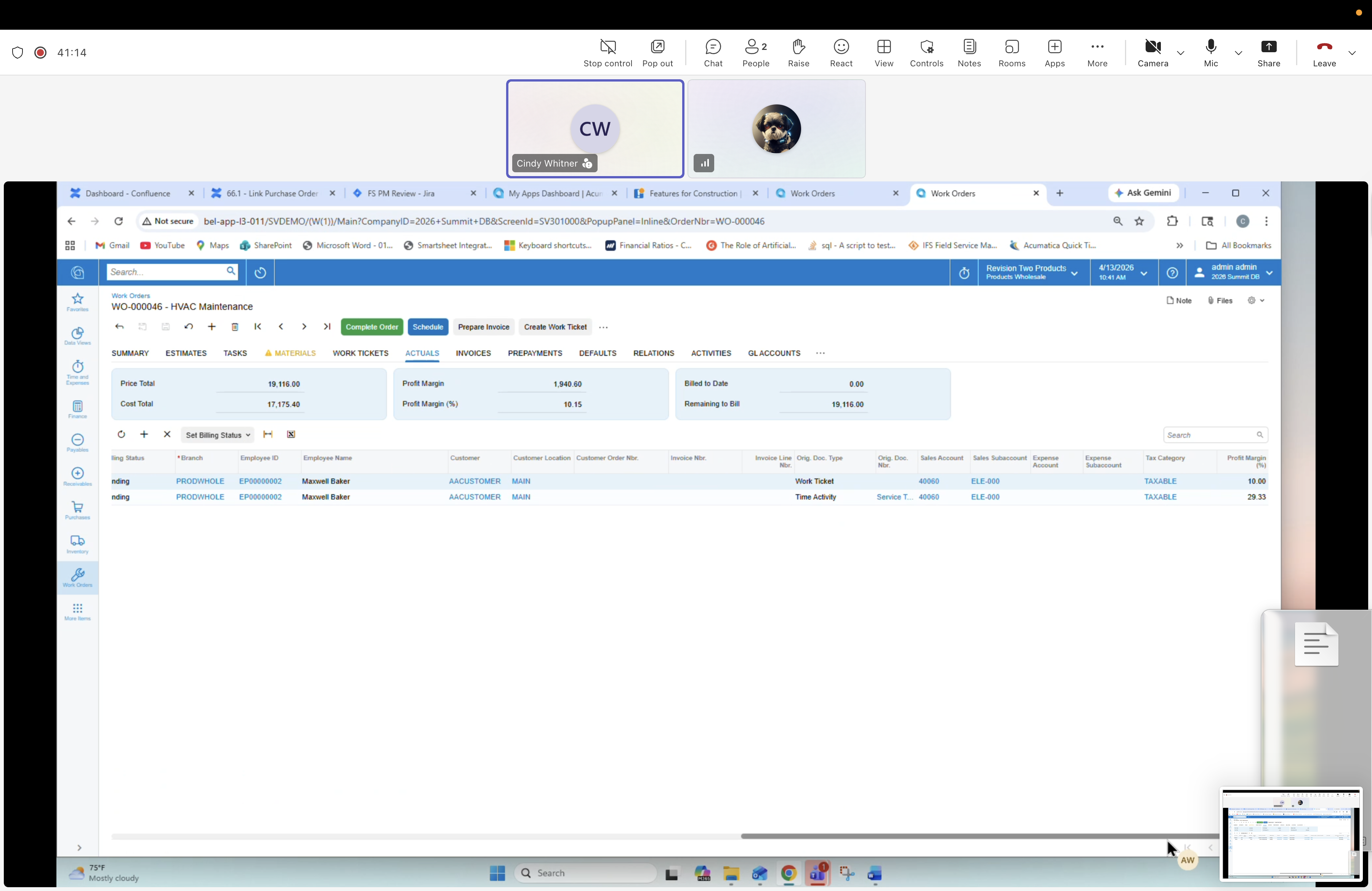The image size is (1372, 891).
Task: Delete the record using the trash icon
Action: (235, 327)
